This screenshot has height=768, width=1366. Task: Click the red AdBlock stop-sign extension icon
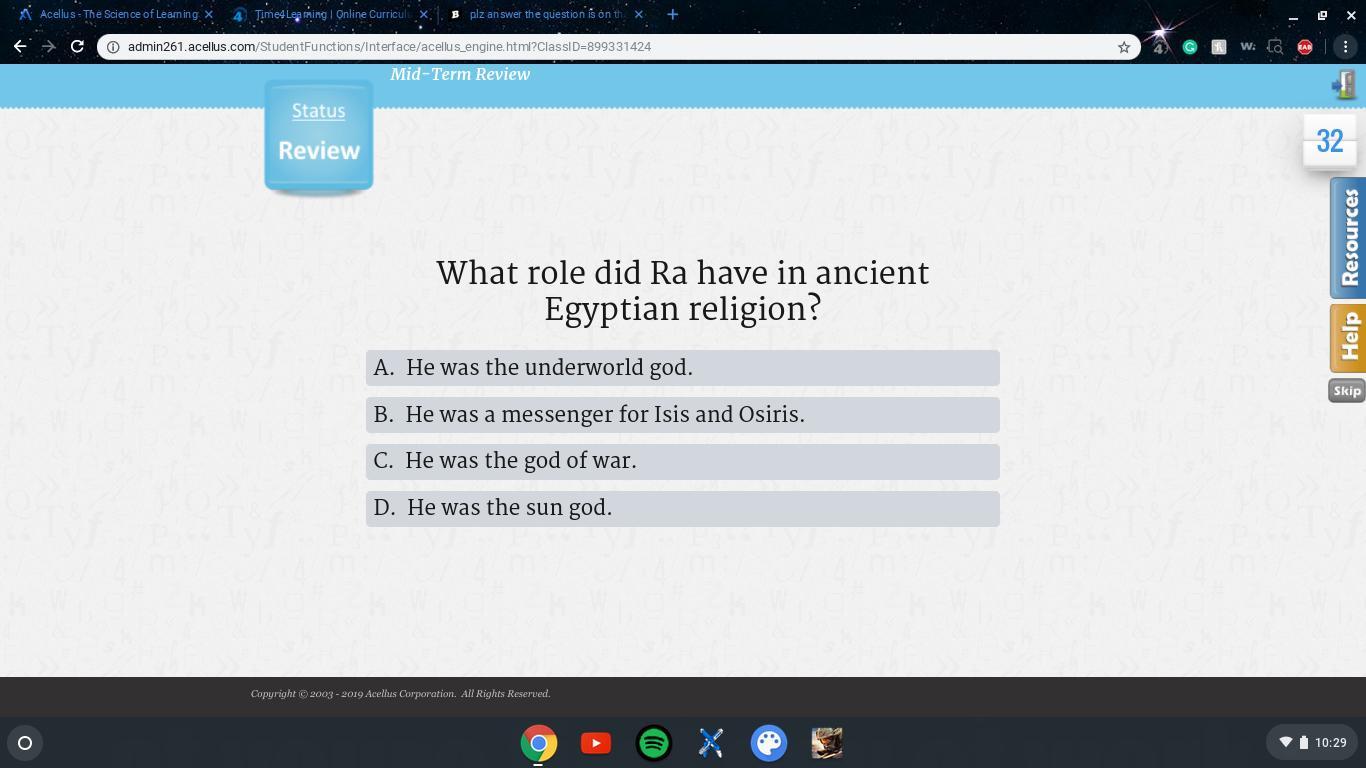tap(1305, 47)
